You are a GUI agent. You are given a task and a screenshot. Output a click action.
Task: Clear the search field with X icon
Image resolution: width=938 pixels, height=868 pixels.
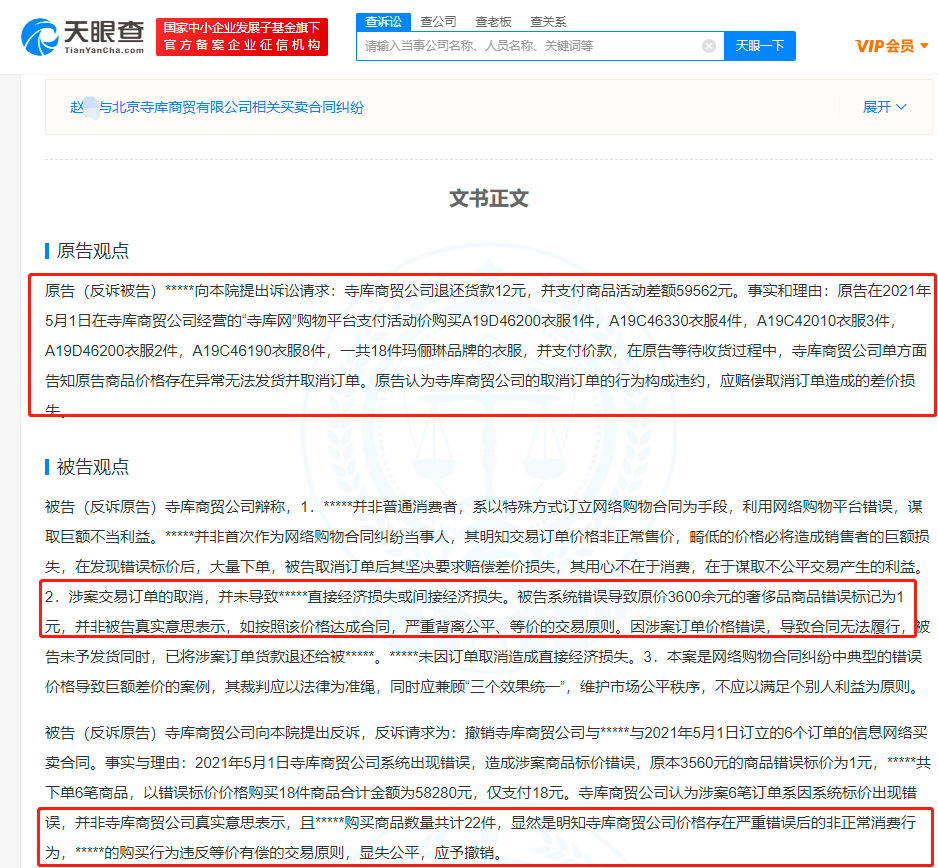pos(709,46)
